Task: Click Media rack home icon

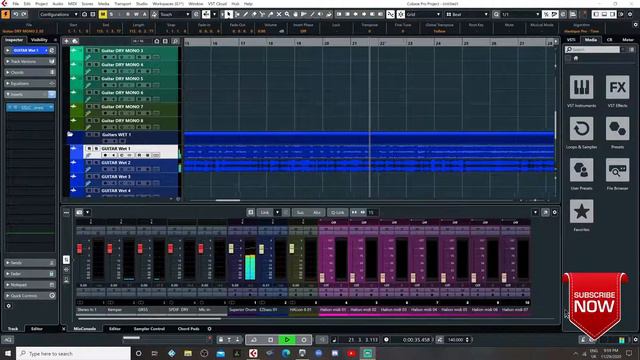Action: (x=576, y=58)
